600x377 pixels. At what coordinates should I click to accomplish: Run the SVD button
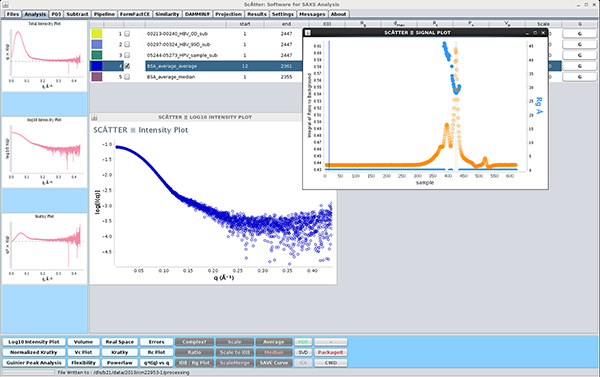tap(303, 353)
